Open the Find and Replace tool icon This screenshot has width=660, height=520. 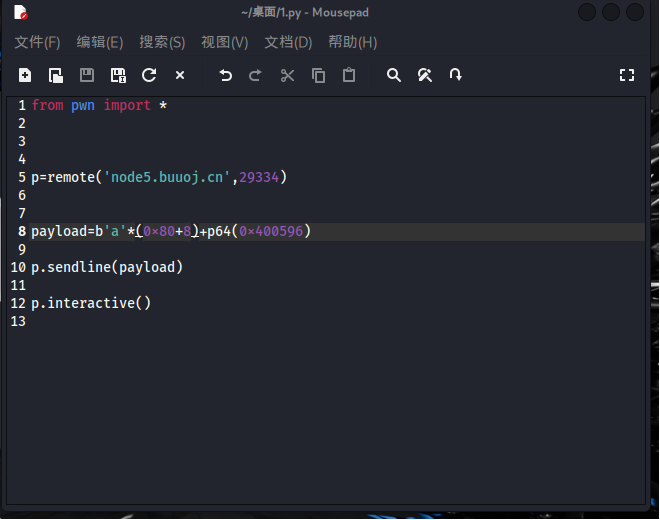pyautogui.click(x=425, y=75)
